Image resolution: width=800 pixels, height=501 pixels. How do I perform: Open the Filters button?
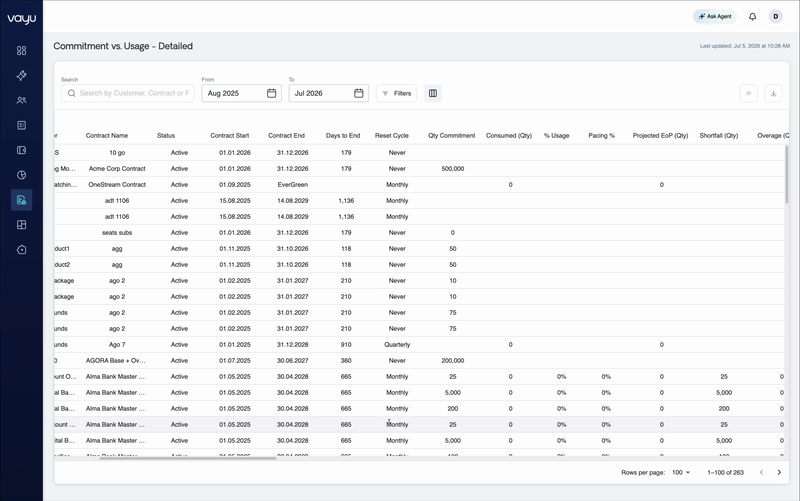pyautogui.click(x=396, y=93)
